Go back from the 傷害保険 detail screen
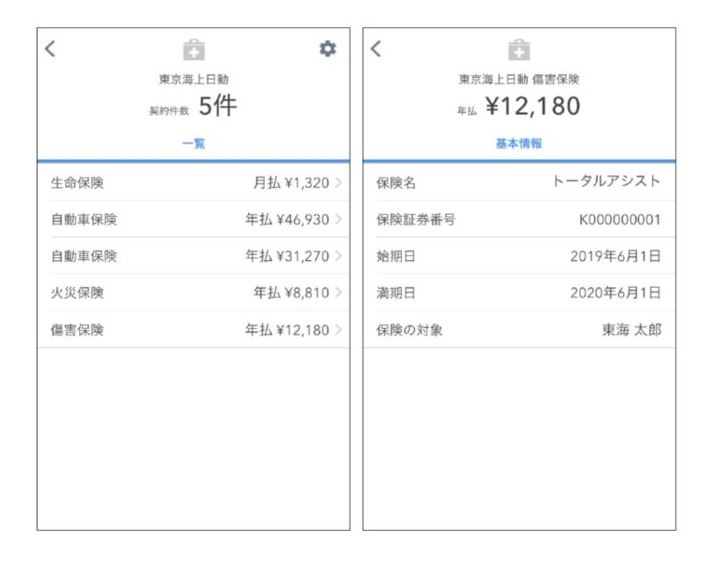This screenshot has width=711, height=566. 376,49
